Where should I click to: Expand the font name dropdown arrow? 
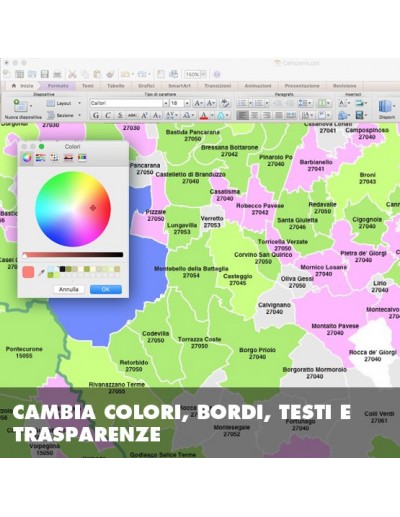[166, 103]
